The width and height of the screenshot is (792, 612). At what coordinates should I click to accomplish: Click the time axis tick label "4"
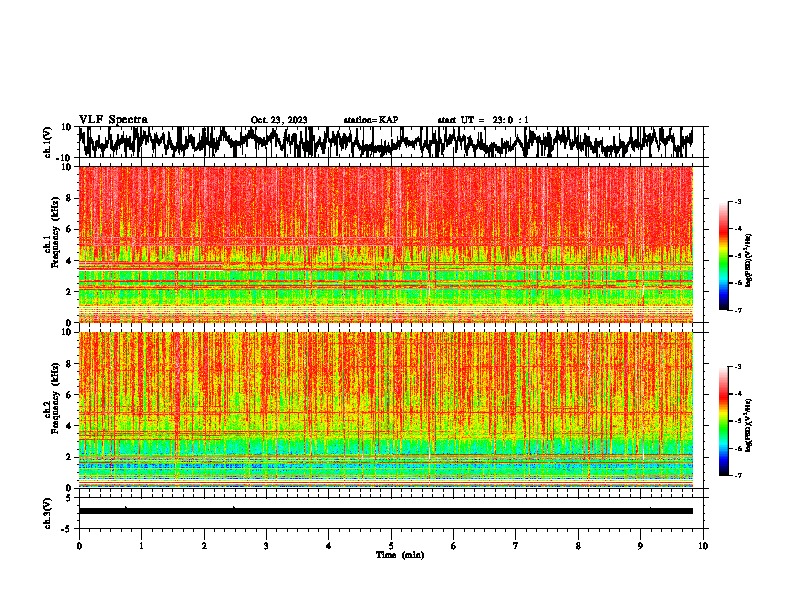click(329, 546)
